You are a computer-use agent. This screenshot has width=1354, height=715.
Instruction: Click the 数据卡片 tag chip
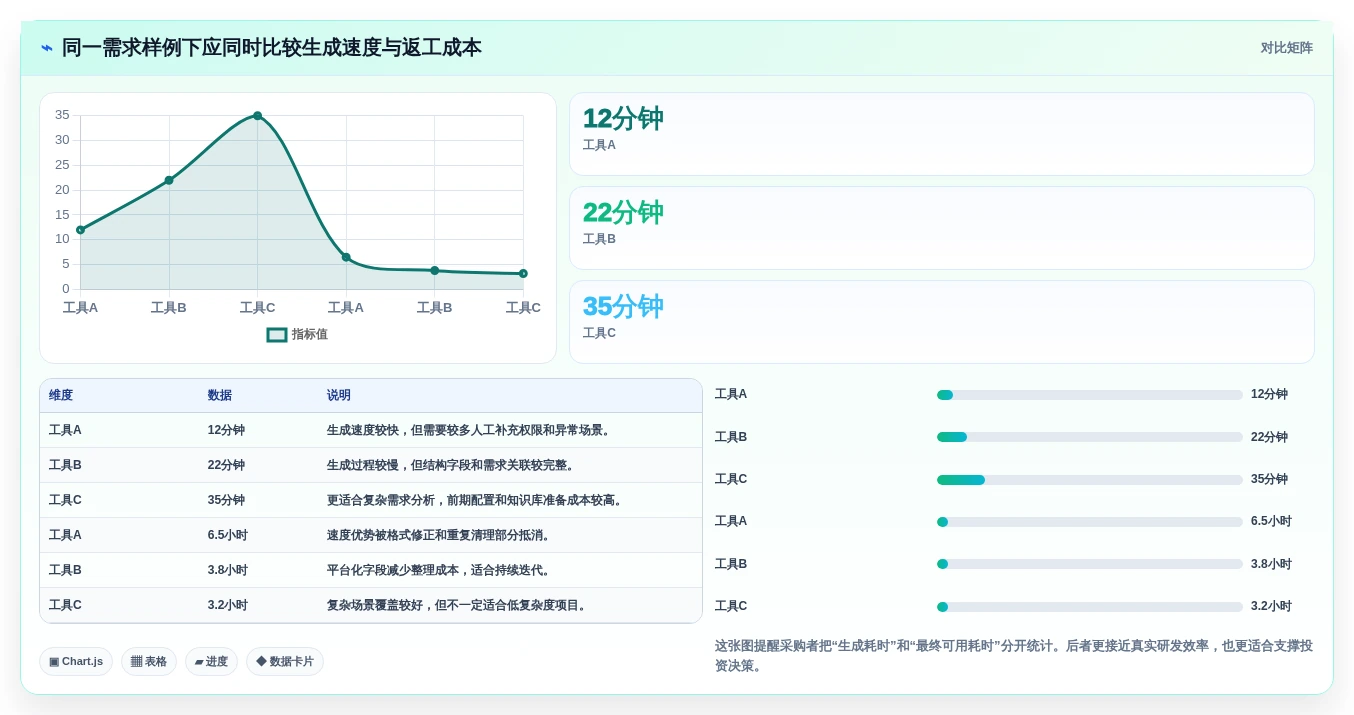[x=285, y=662]
